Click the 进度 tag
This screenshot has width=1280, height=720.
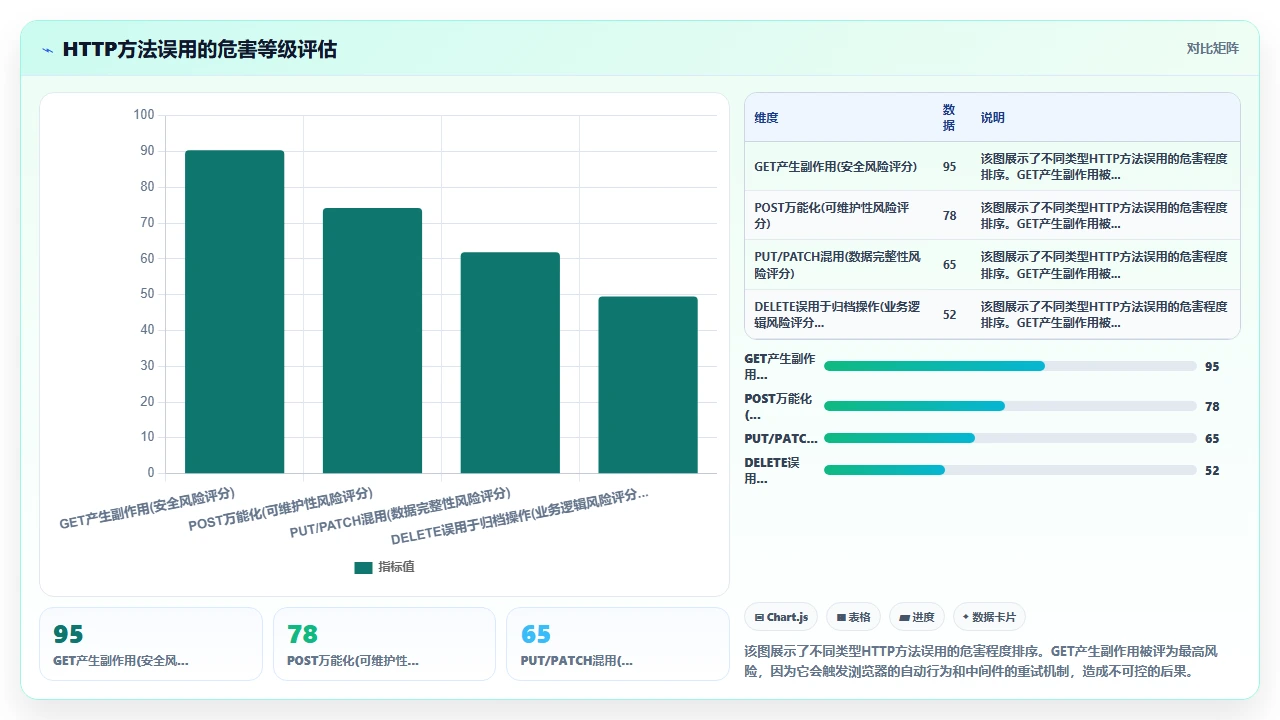click(x=917, y=617)
